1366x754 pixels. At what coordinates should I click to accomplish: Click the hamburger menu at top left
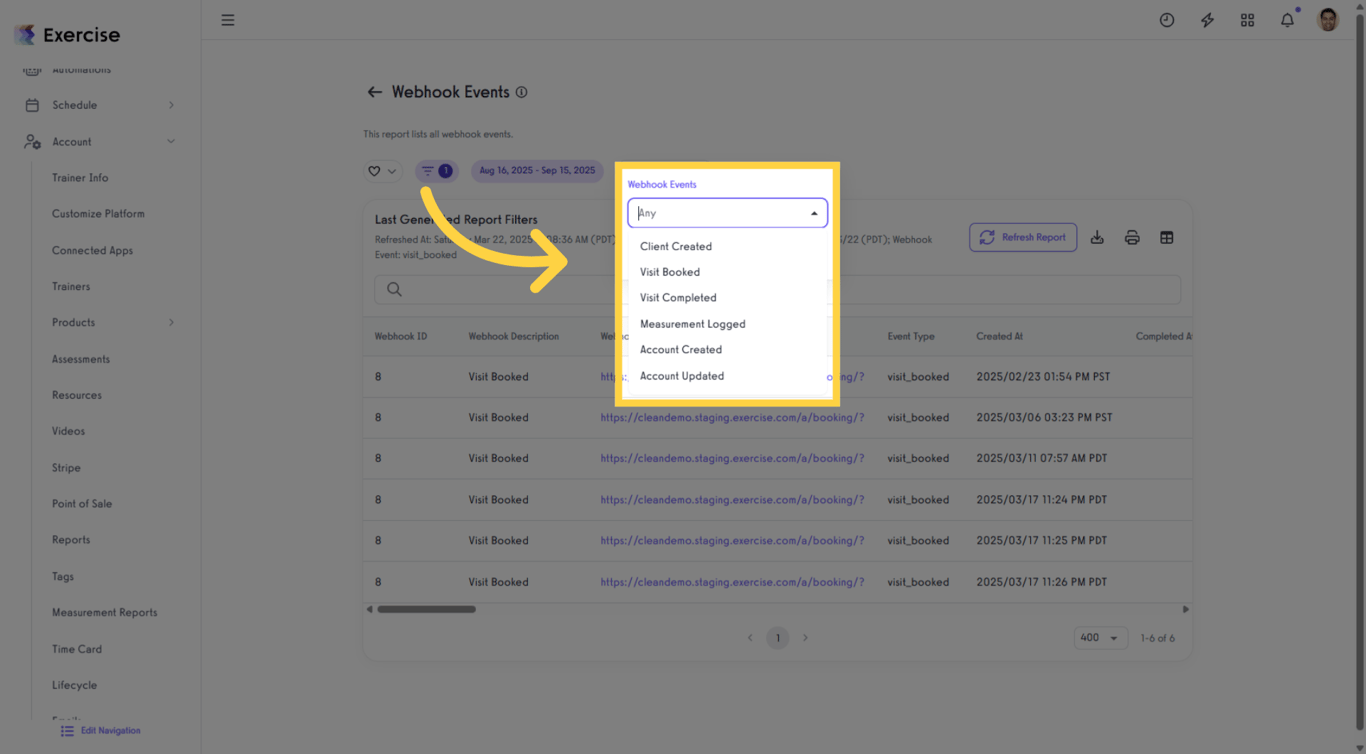[228, 19]
